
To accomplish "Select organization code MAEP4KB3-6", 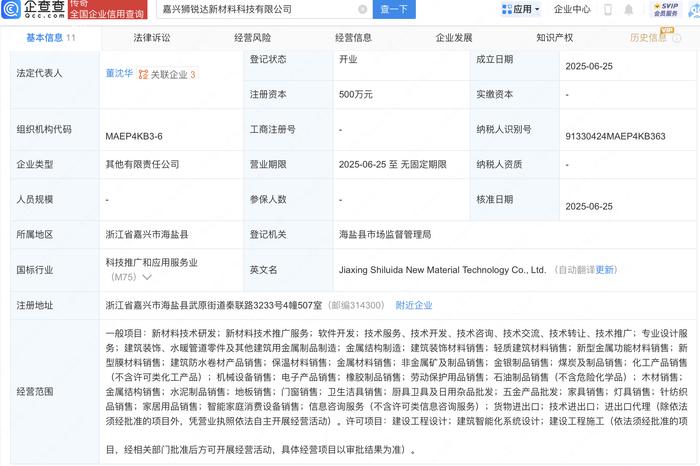I will [134, 137].
